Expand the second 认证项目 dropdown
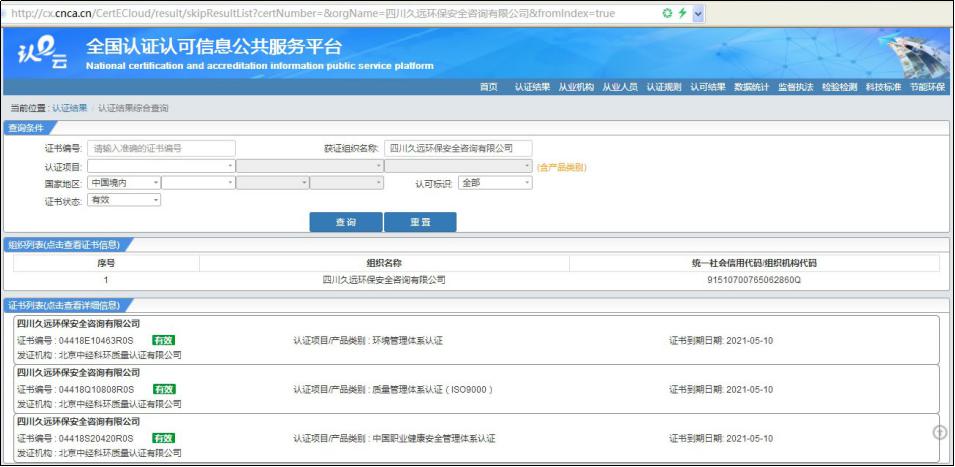The height and width of the screenshot is (467, 955). tap(310, 166)
